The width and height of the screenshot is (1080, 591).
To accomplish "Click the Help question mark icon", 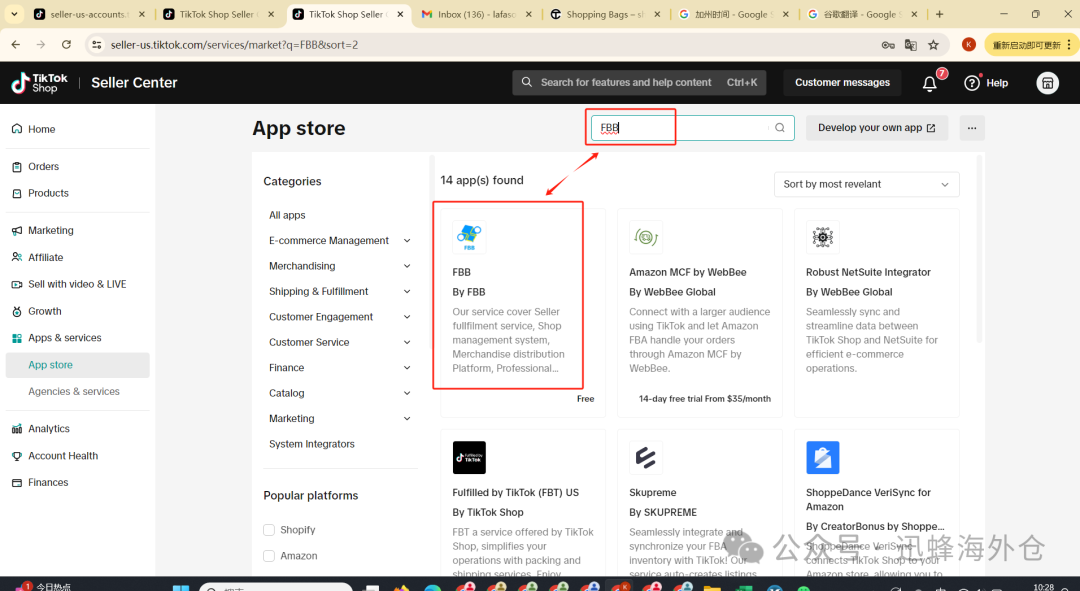I will click(x=971, y=83).
